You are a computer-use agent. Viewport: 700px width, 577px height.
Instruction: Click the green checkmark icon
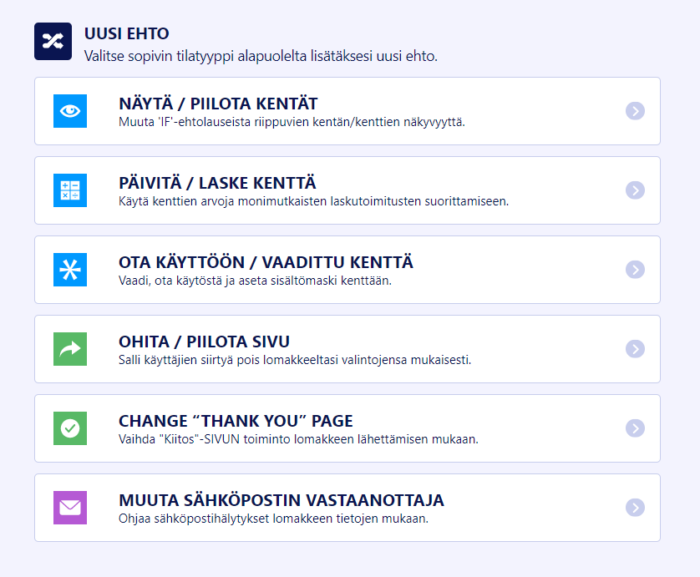(70, 428)
